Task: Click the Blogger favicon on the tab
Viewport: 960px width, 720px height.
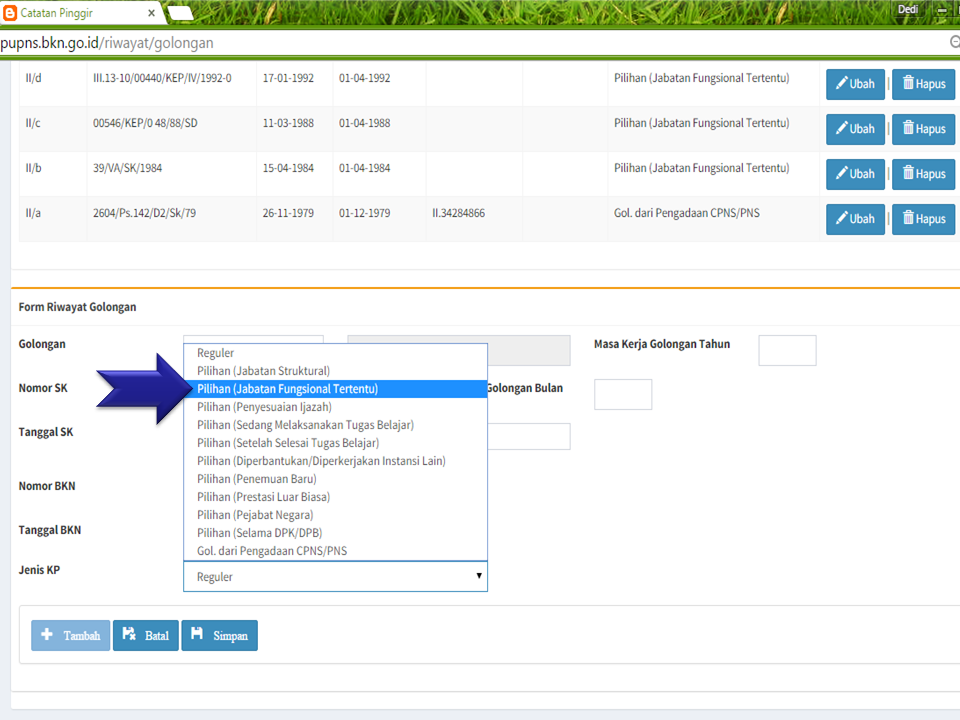Action: 10,13
